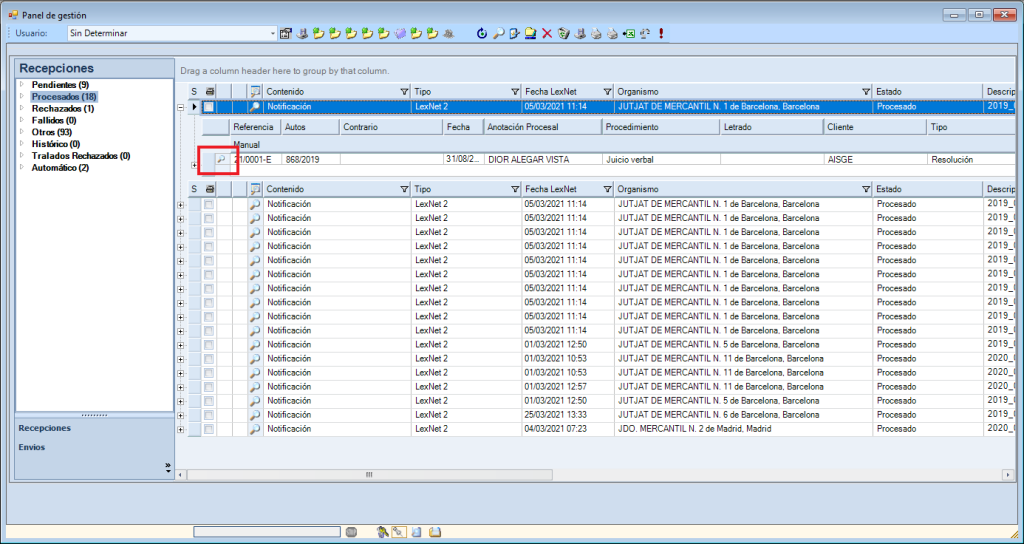Select Otros (93) in the tree
The image size is (1024, 544).
pyautogui.click(x=51, y=132)
